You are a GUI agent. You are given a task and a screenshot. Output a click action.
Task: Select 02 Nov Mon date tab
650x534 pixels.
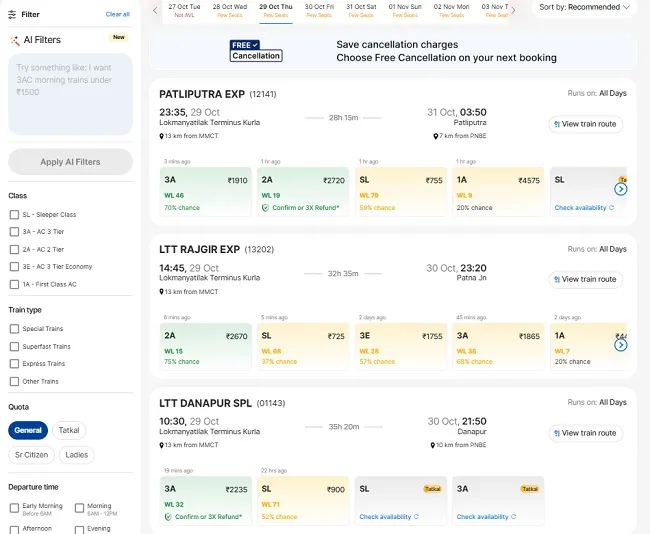[x=451, y=11]
